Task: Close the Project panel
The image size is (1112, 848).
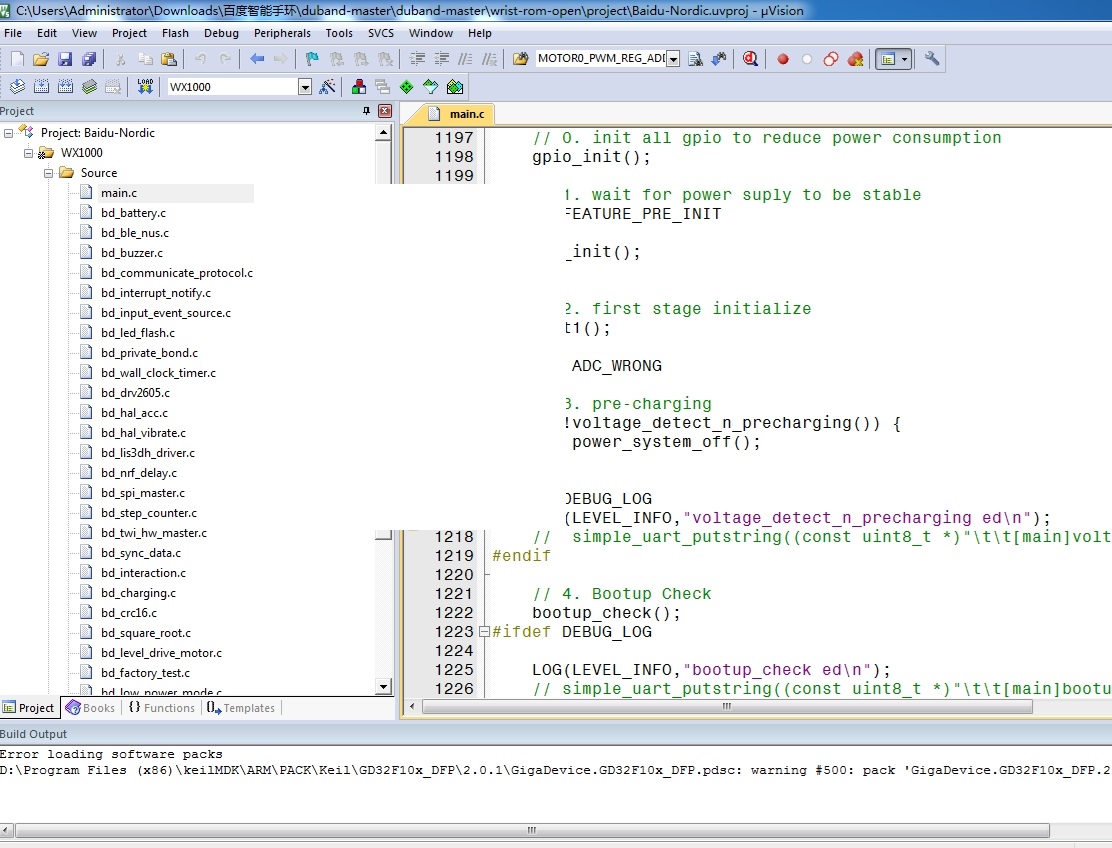Action: pos(385,111)
